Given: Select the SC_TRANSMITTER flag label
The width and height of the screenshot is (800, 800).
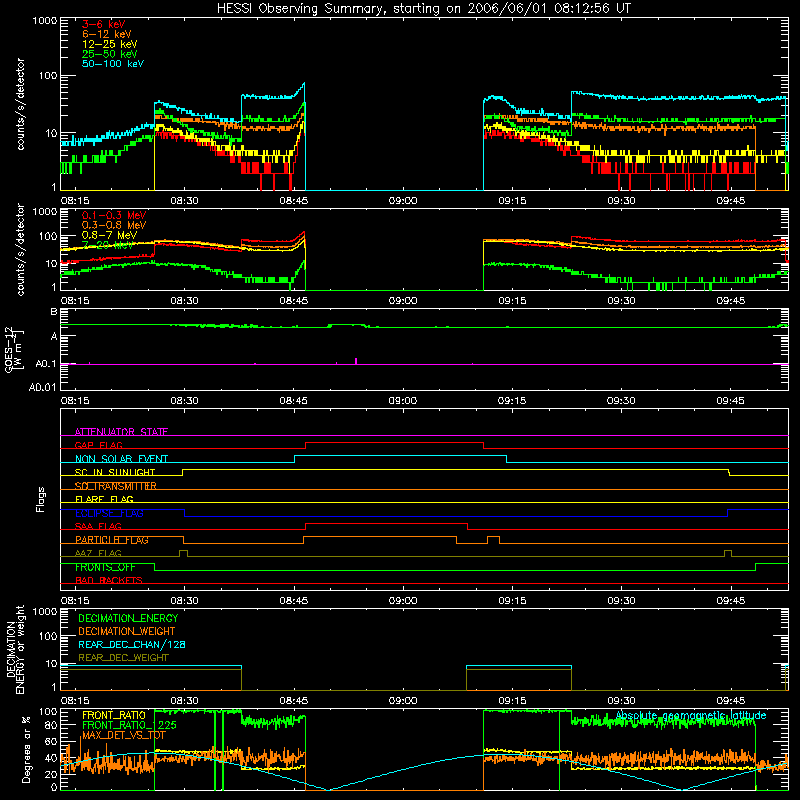Looking at the screenshot, I should tap(116, 486).
